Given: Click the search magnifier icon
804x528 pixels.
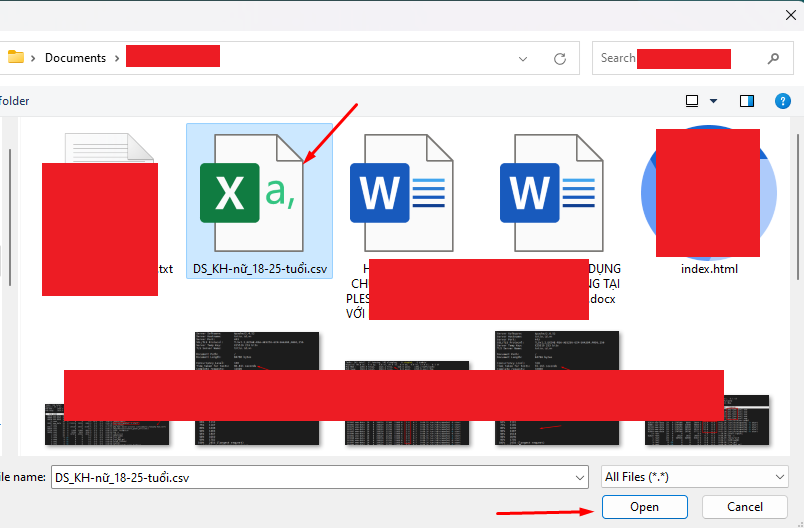Looking at the screenshot, I should tap(773, 58).
